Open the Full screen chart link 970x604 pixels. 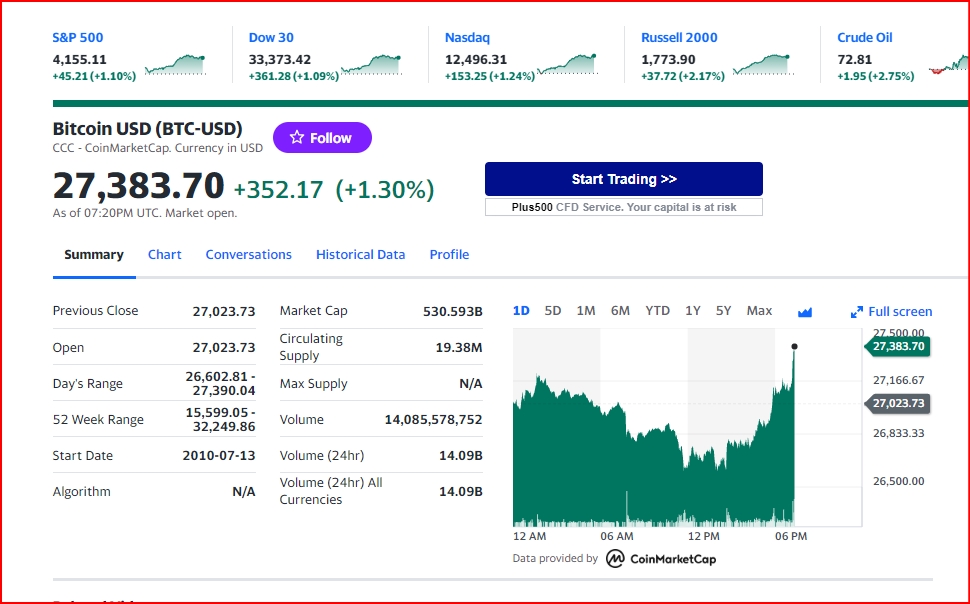tap(900, 312)
